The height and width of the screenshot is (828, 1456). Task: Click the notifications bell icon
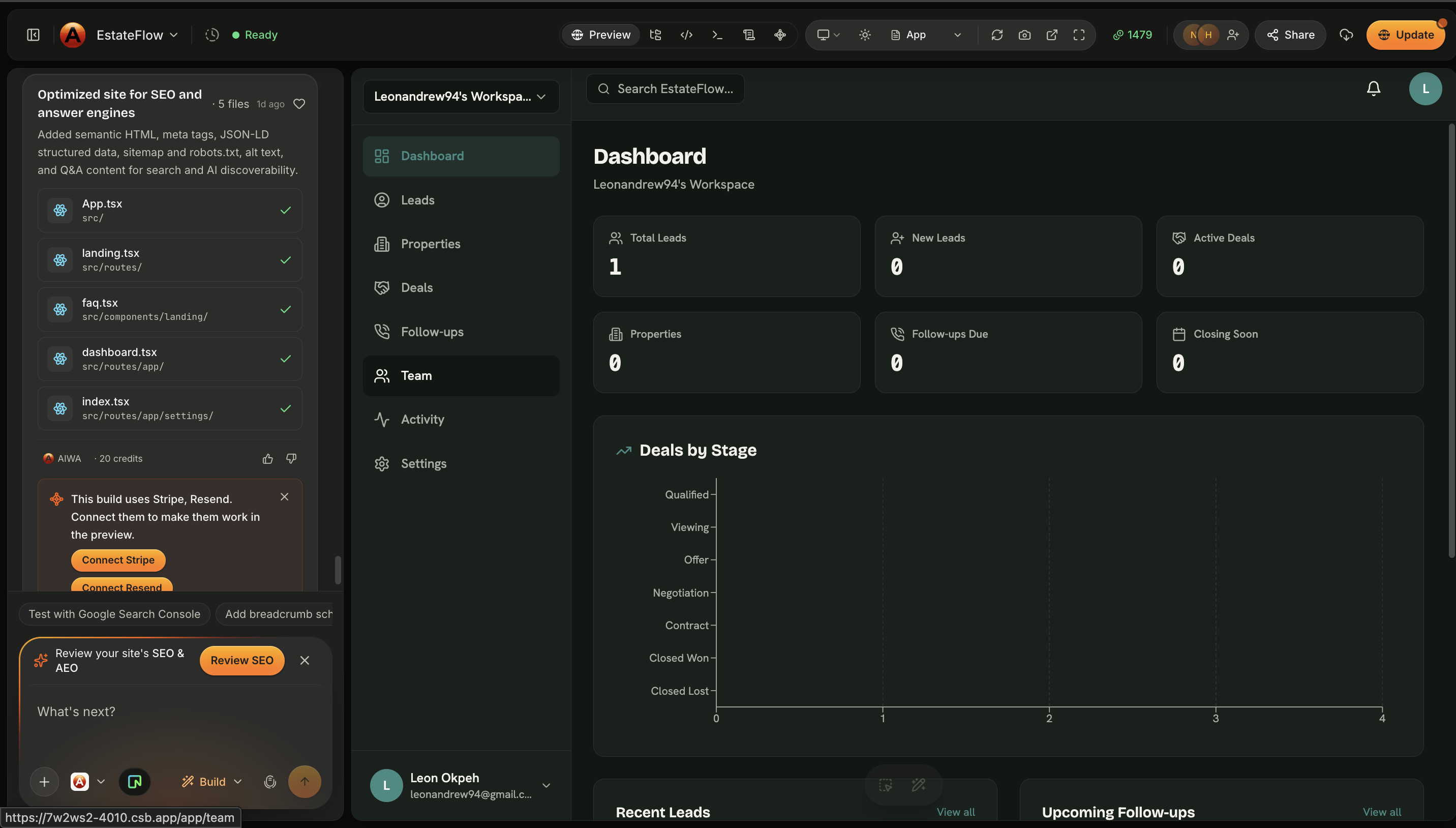tap(1374, 88)
